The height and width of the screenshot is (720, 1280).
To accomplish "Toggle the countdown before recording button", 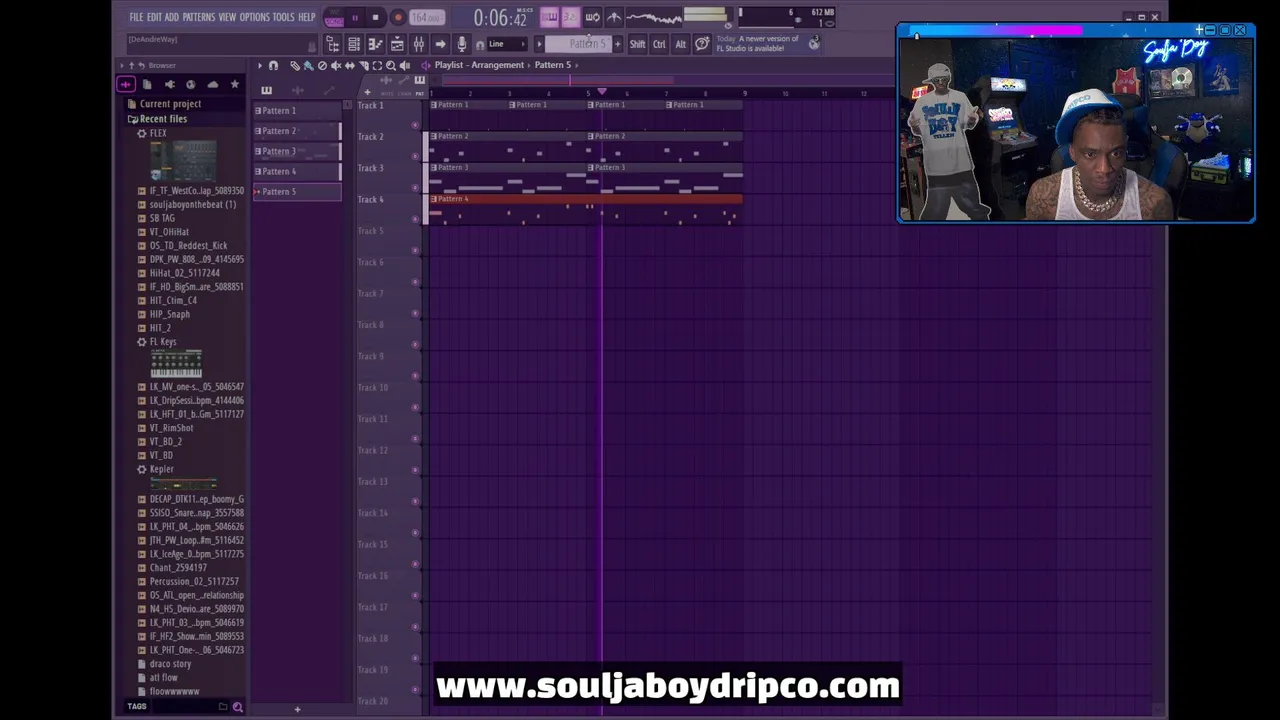I will (x=570, y=17).
